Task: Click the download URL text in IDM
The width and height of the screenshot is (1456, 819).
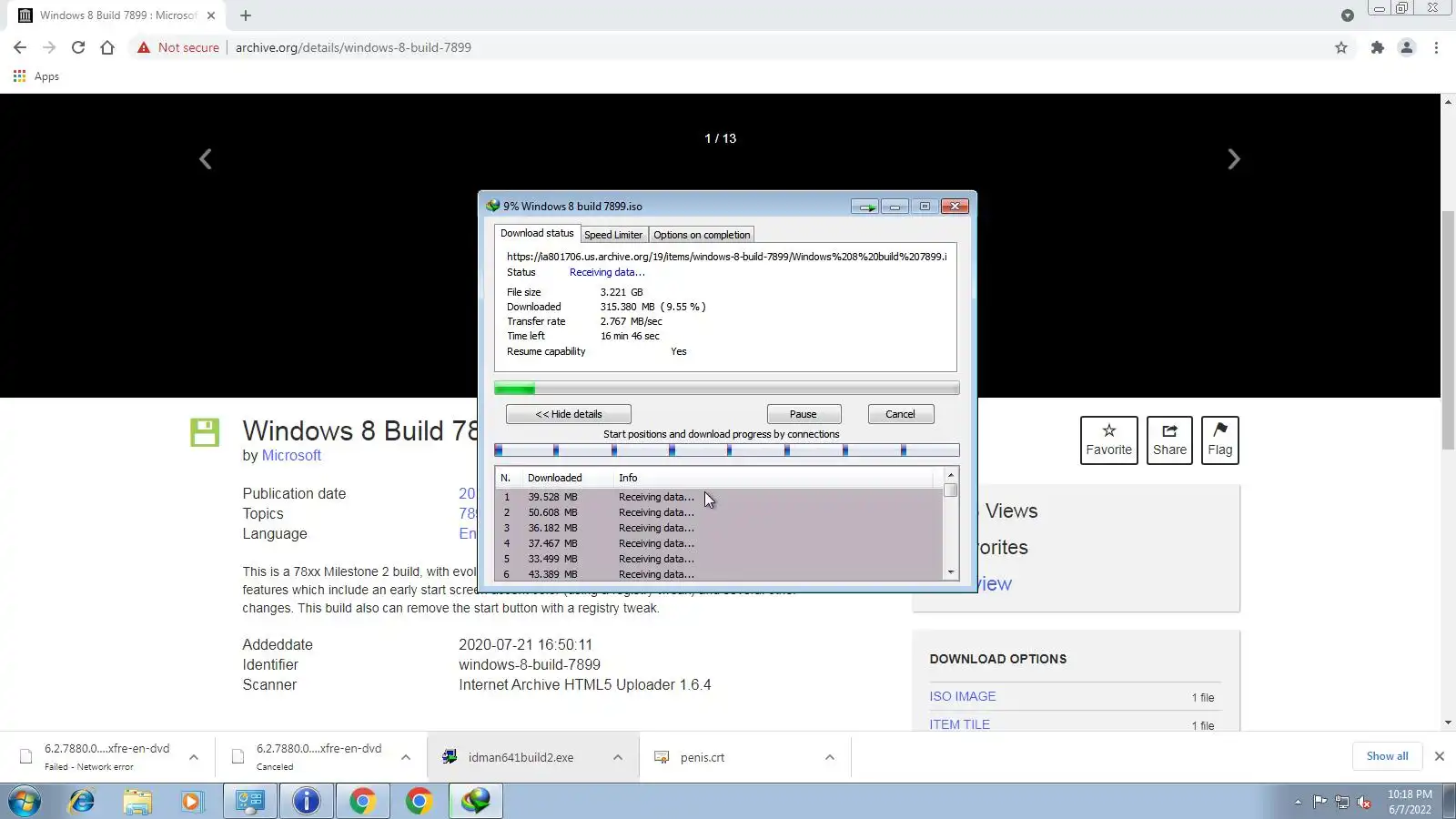Action: [726, 257]
